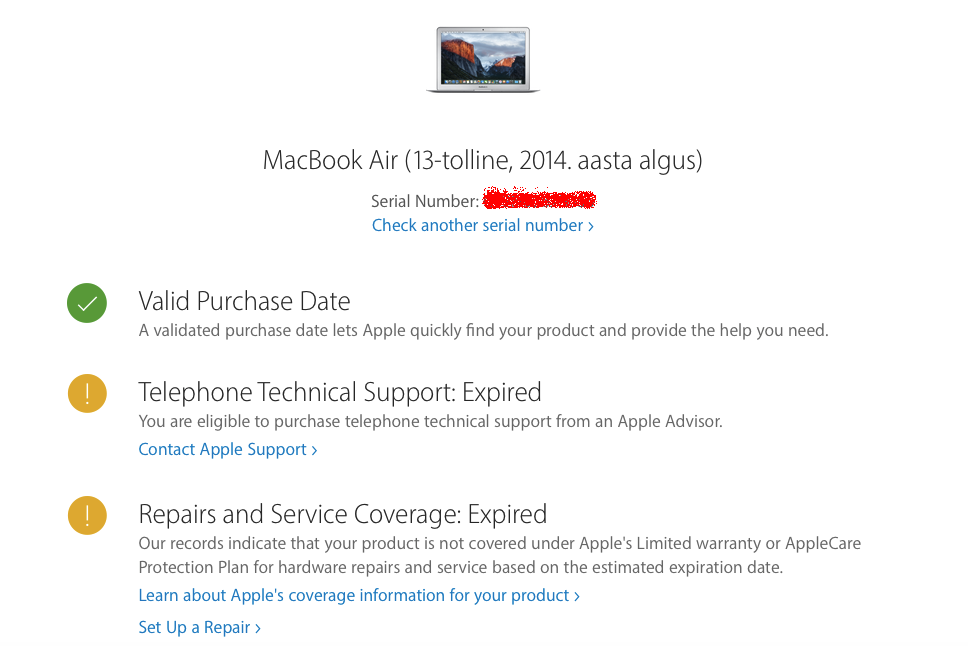968x646 pixels.
Task: Open the Contact Apple Support link
Action: coord(221,449)
